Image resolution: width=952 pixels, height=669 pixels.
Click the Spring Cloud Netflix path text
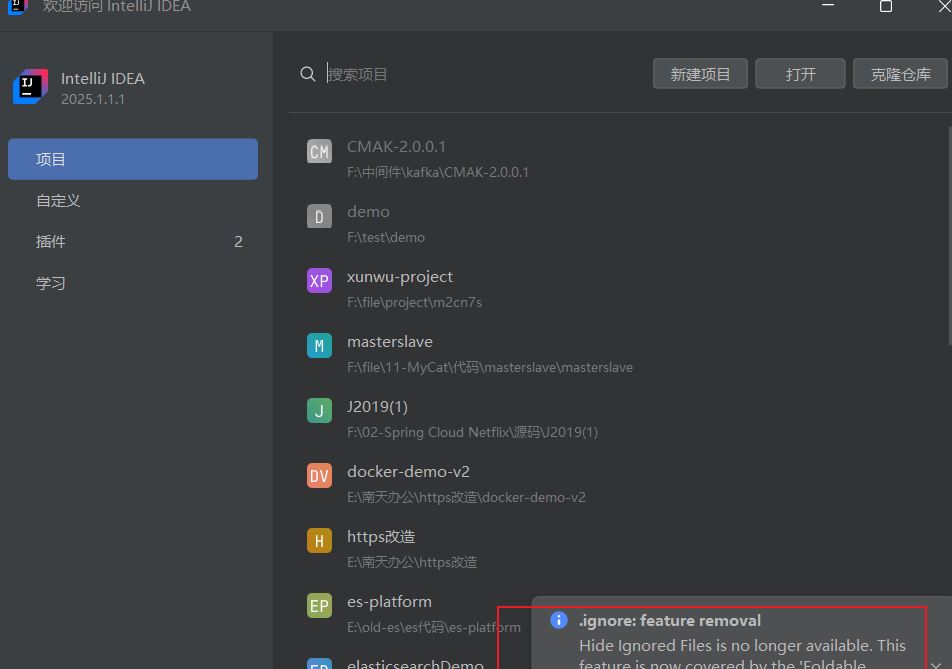472,432
